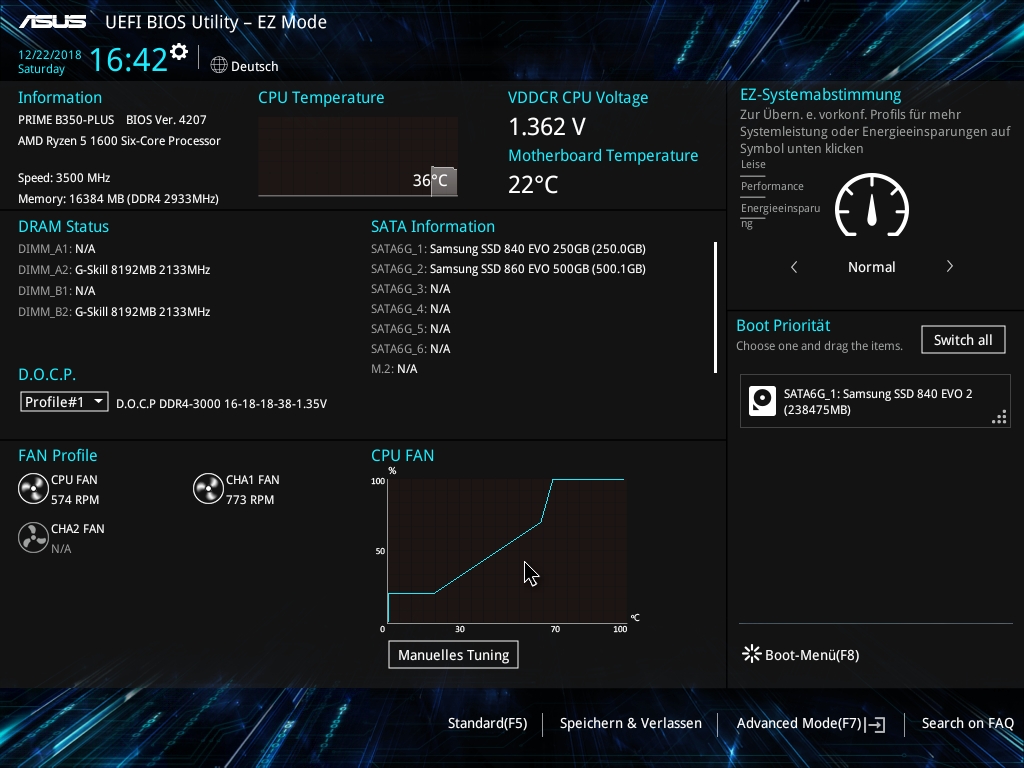Image resolution: width=1024 pixels, height=768 pixels.
Task: Click the 16:42 clock time
Action: pos(129,59)
